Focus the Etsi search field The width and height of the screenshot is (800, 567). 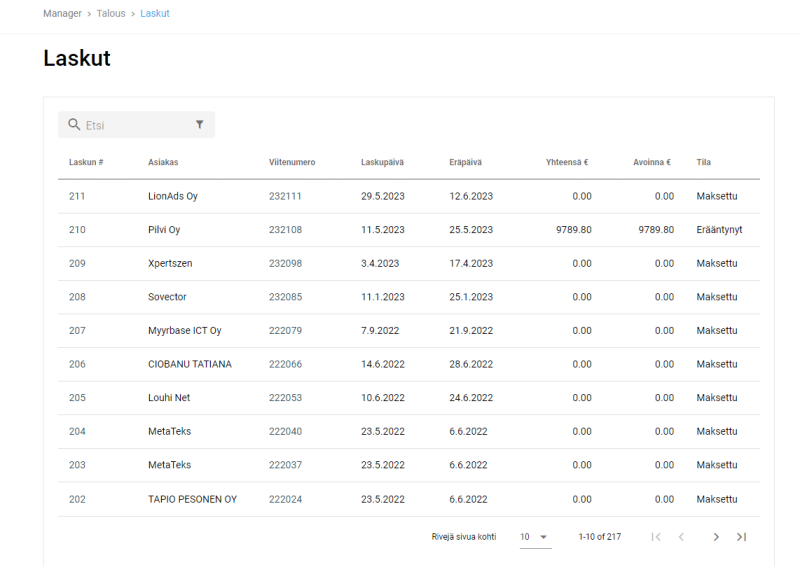pos(137,125)
